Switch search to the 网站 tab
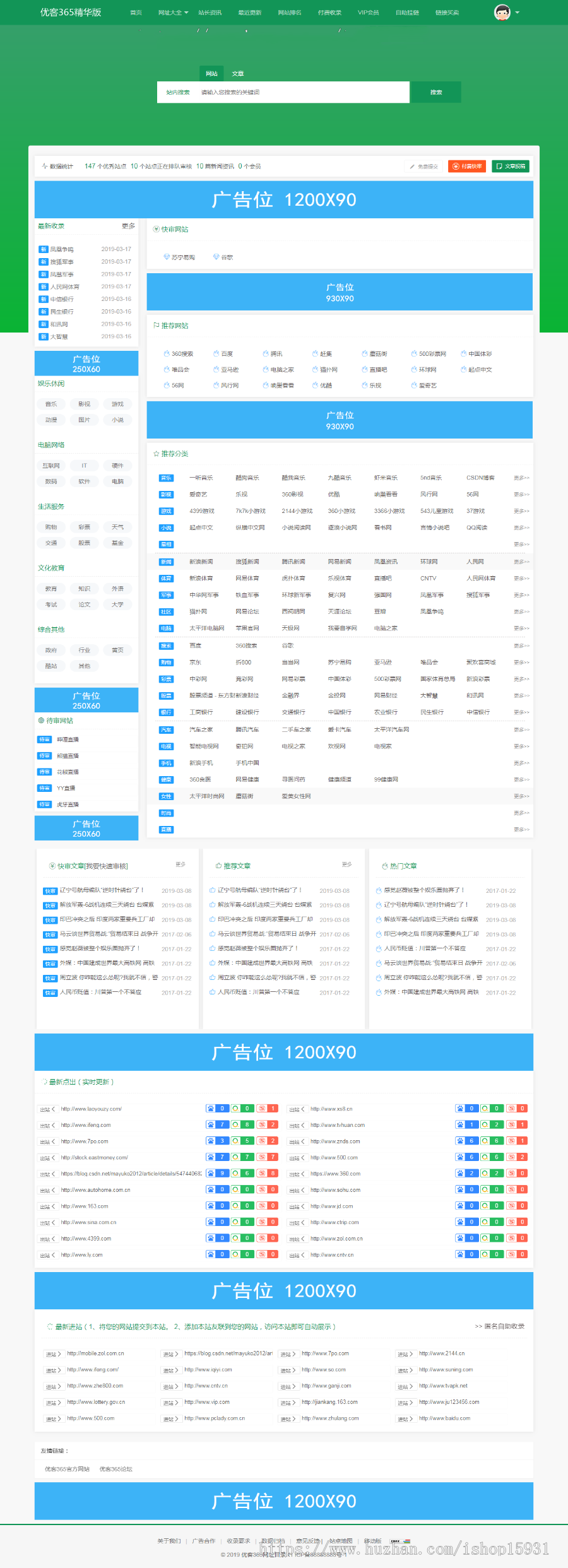Screen dimensions: 568x1568 coord(211,74)
